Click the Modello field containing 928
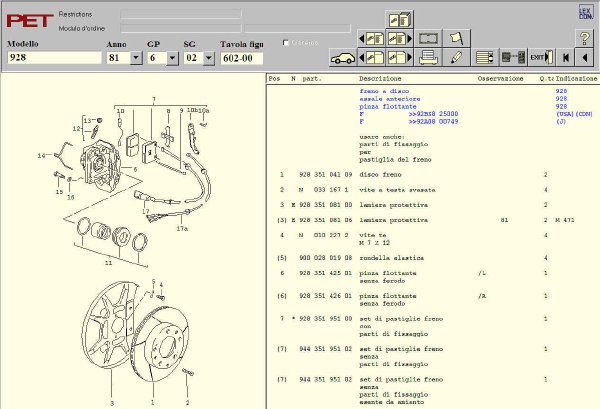Screen dimensions: 600x409 coord(54,58)
